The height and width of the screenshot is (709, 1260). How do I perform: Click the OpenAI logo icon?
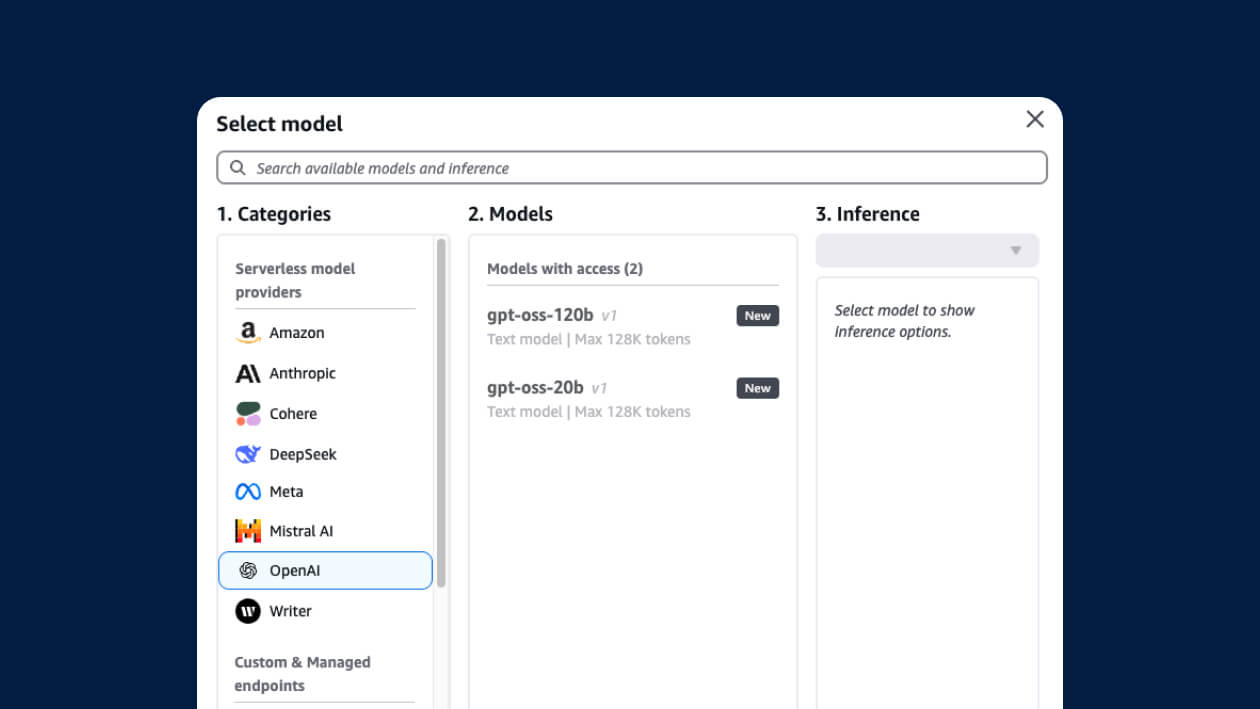click(248, 571)
